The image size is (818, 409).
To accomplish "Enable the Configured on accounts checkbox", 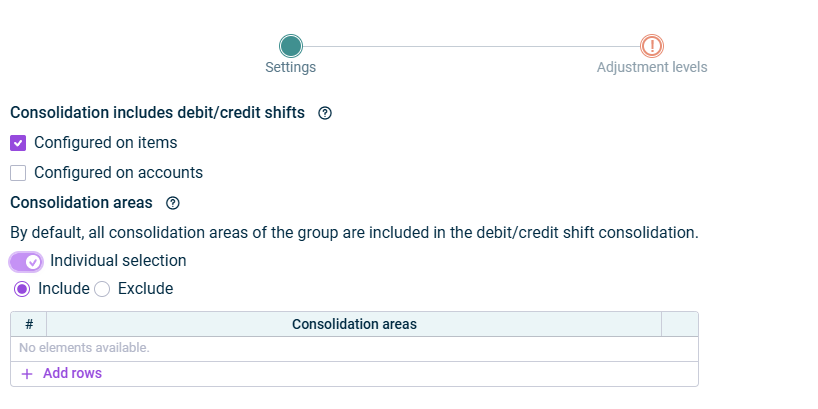I will (x=18, y=173).
